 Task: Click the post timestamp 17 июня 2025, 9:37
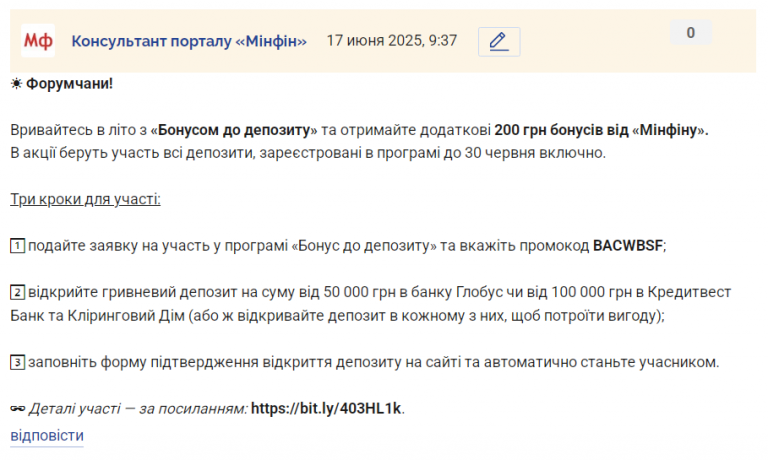[x=392, y=41]
